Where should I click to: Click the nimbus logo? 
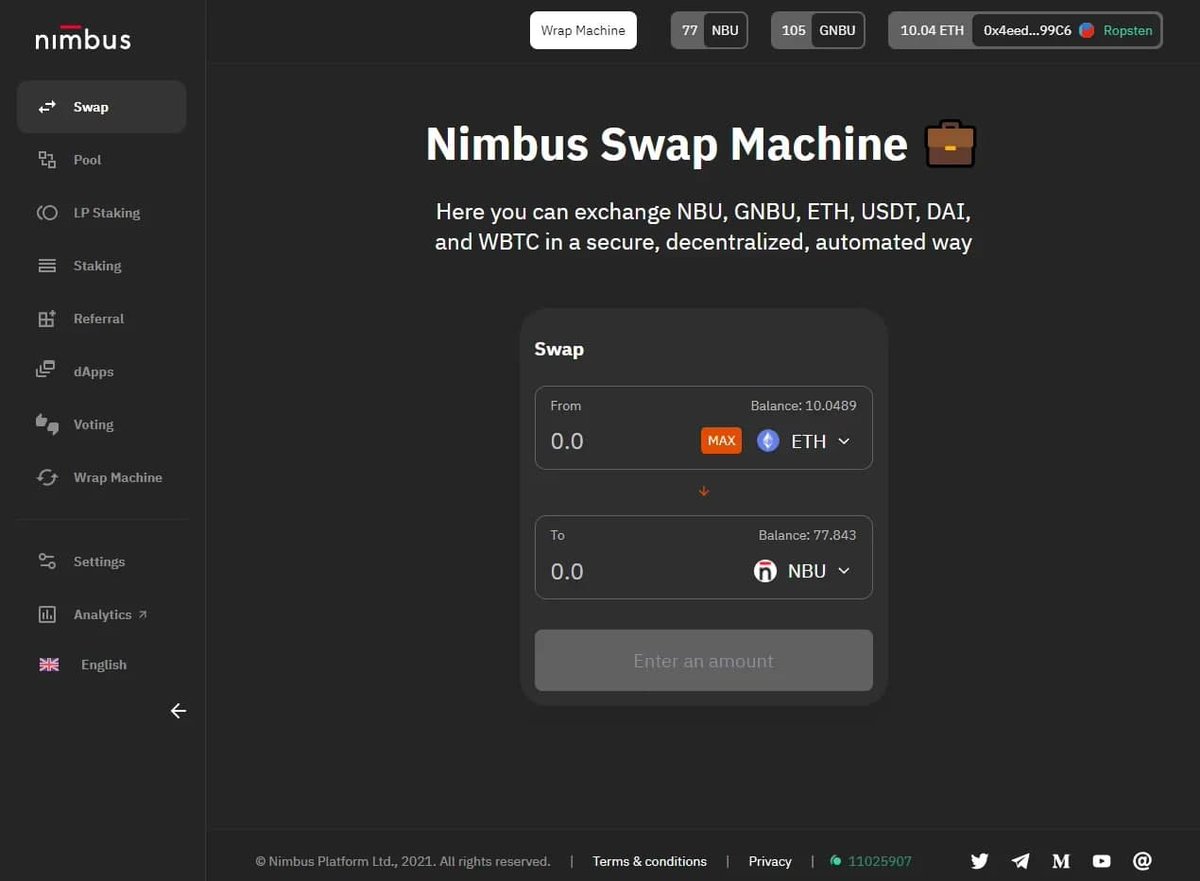click(x=83, y=38)
